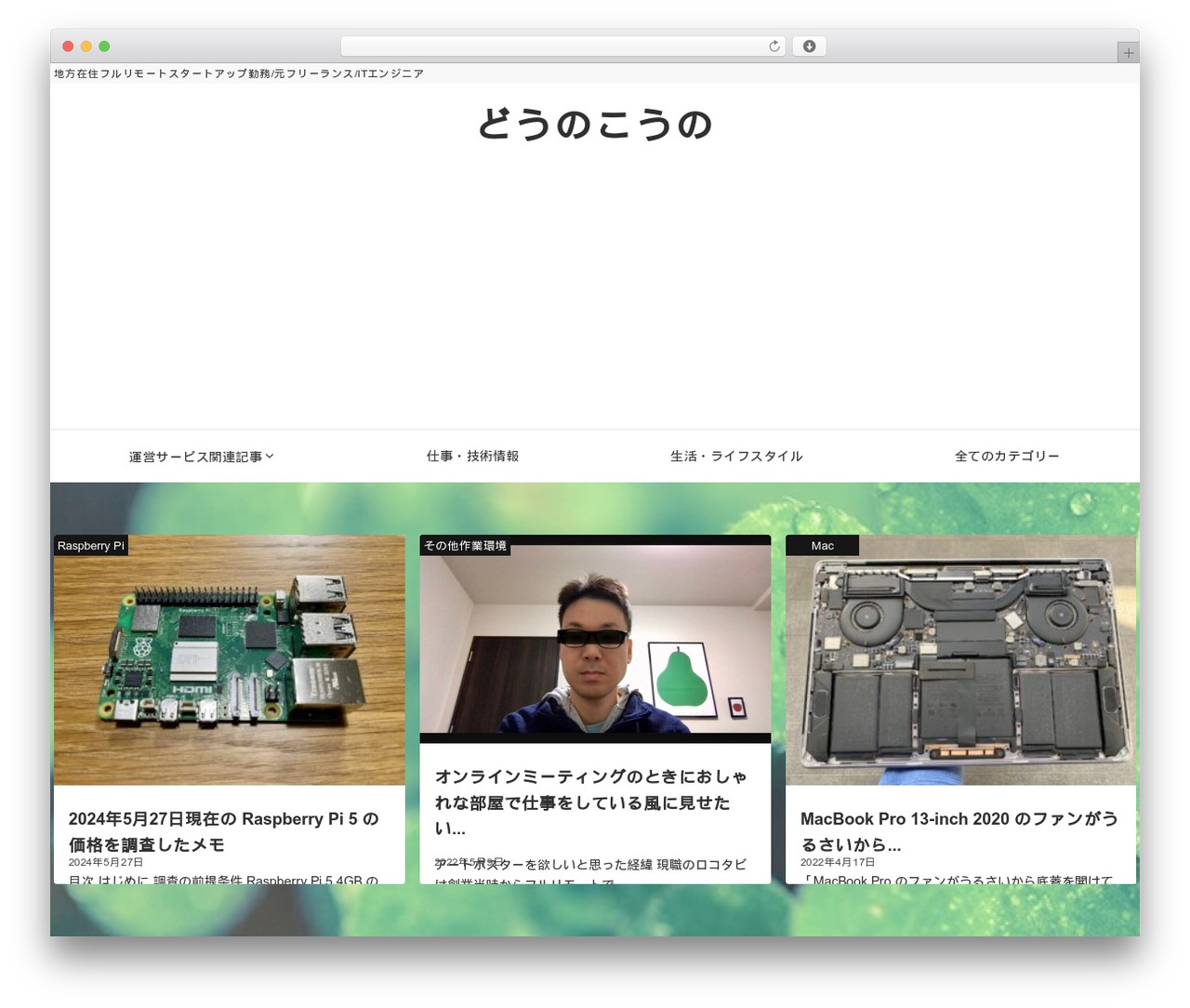1190x1008 pixels.
Task: Click the 2022年4月17日 date text
Action: 838,862
